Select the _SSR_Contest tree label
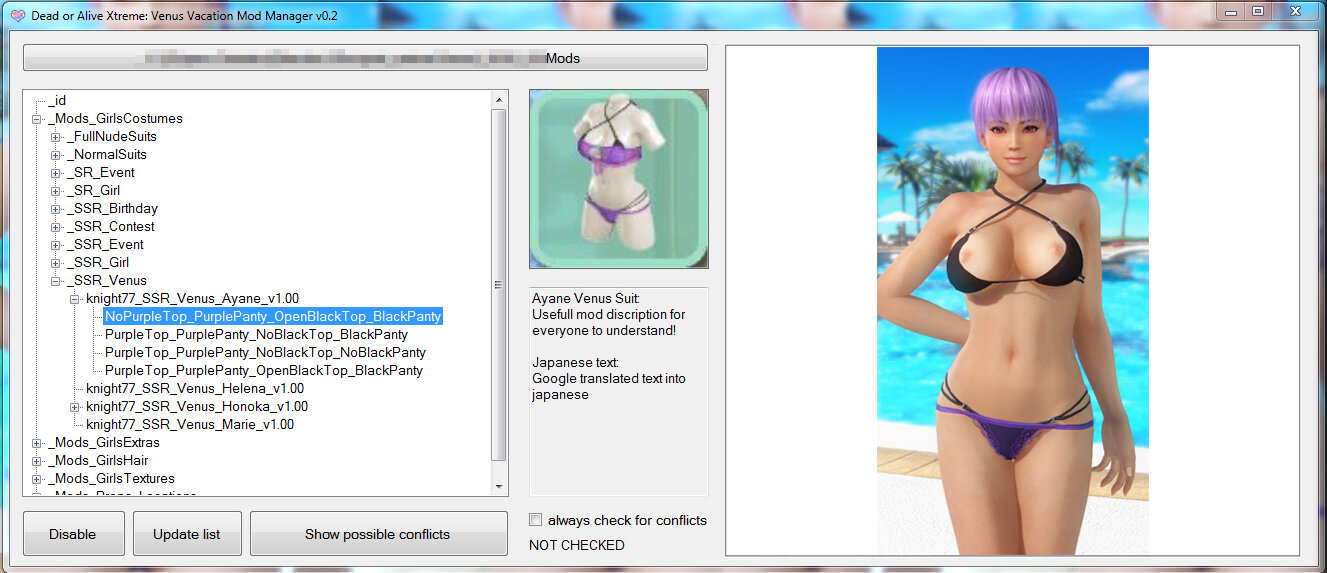 pos(111,226)
